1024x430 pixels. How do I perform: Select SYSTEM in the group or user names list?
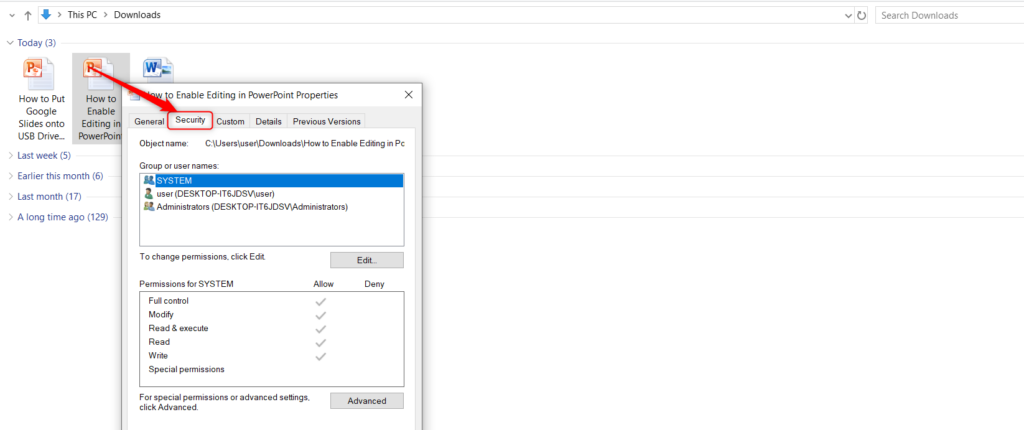click(x=175, y=180)
